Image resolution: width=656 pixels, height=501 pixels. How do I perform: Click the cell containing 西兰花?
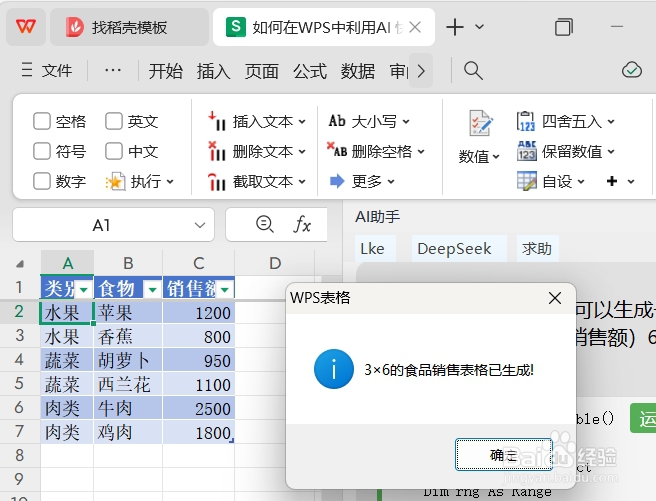click(x=128, y=384)
